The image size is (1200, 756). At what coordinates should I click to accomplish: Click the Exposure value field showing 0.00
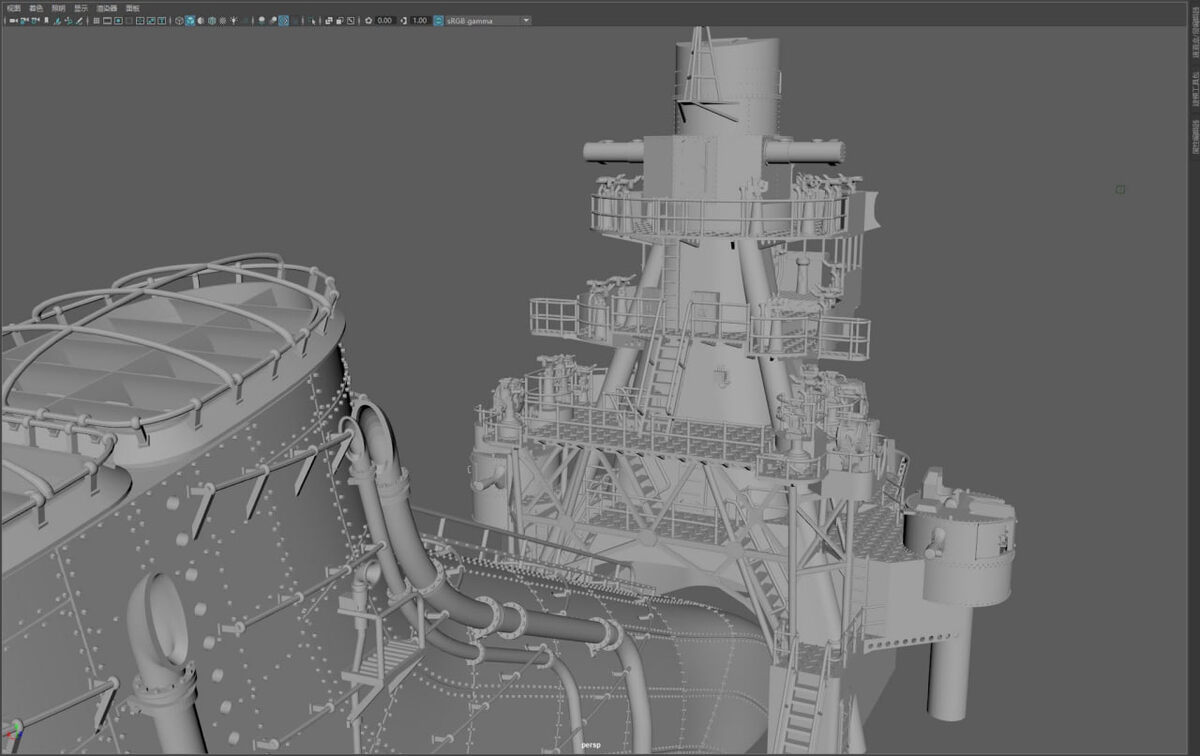(x=384, y=20)
